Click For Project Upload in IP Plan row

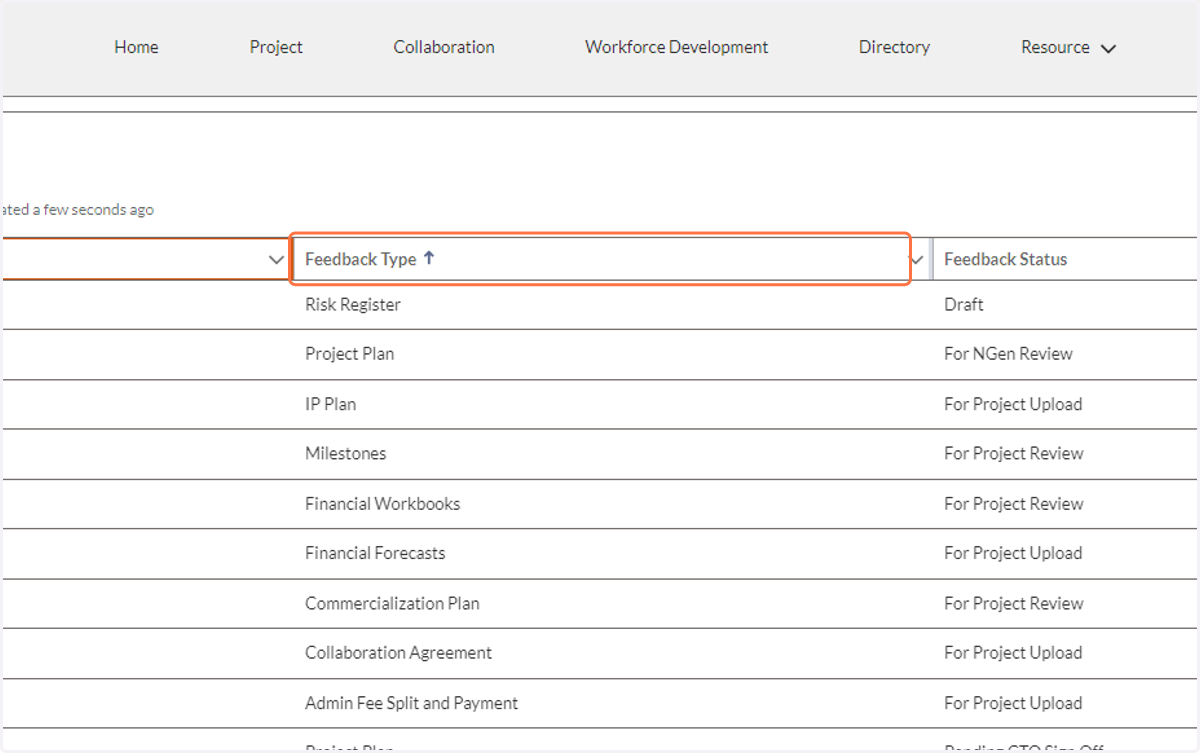point(1013,404)
